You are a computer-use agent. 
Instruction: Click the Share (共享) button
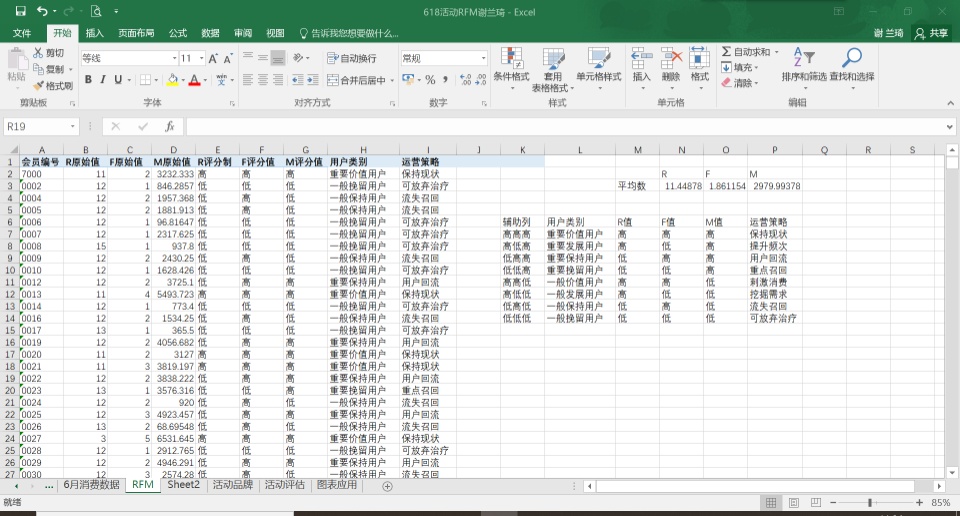pyautogui.click(x=931, y=33)
